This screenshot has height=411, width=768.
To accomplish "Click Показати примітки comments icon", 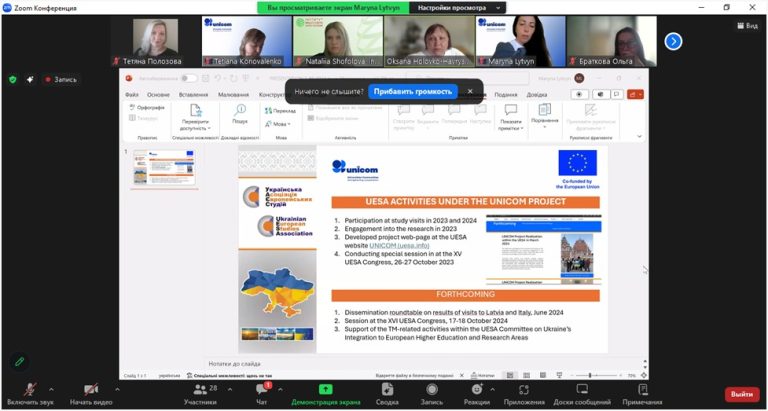I will click(511, 110).
